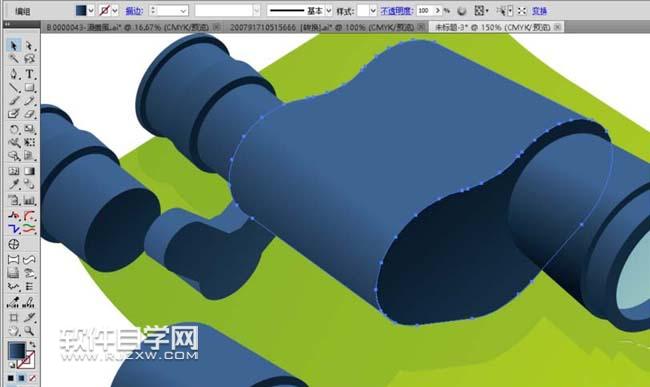Image resolution: width=650 pixels, height=387 pixels.
Task: Select the black arrow Selection tool
Action: pyautogui.click(x=14, y=45)
